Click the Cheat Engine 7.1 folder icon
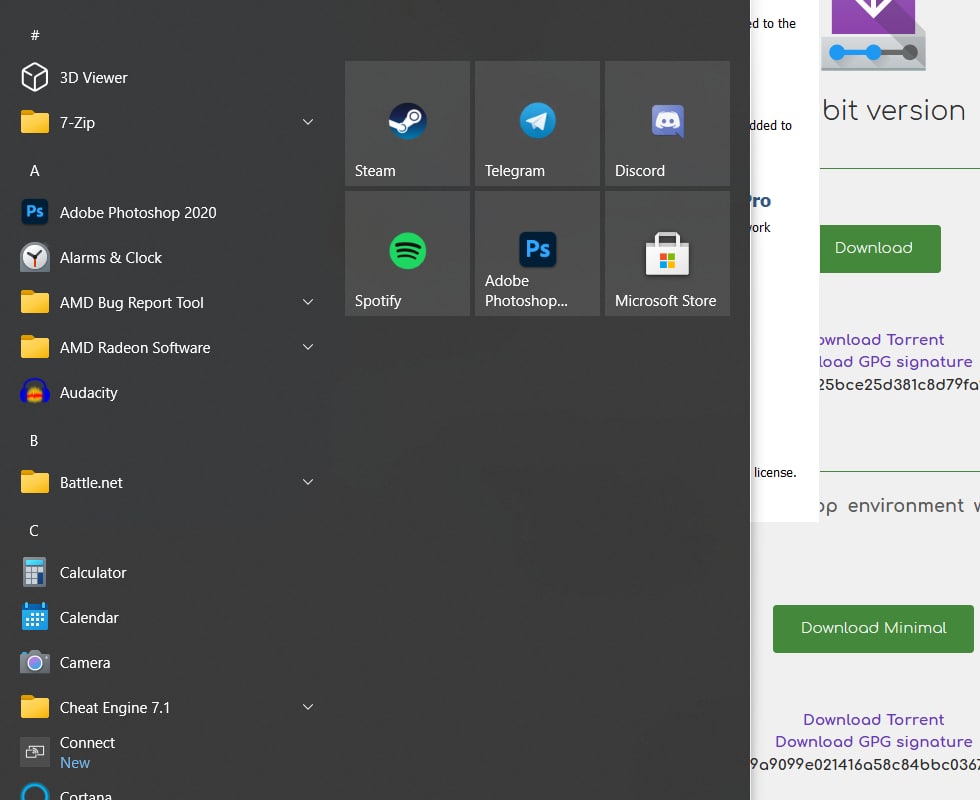The width and height of the screenshot is (980, 800). tap(34, 707)
